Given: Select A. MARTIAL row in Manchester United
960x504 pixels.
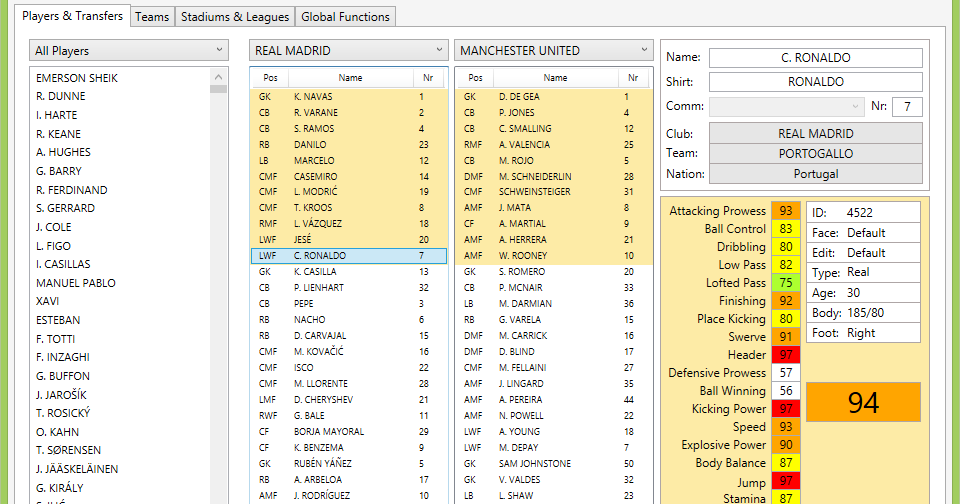Looking at the screenshot, I should 554,224.
